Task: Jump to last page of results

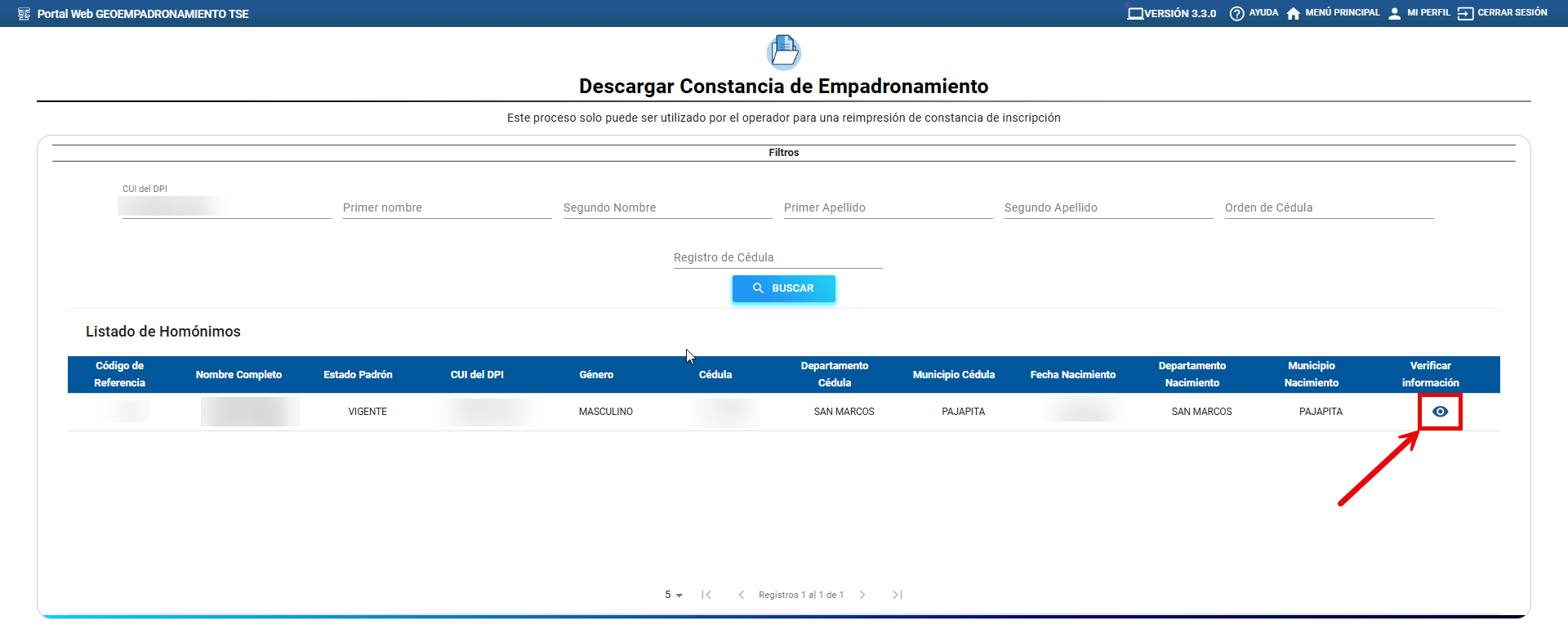Action: pyautogui.click(x=897, y=595)
